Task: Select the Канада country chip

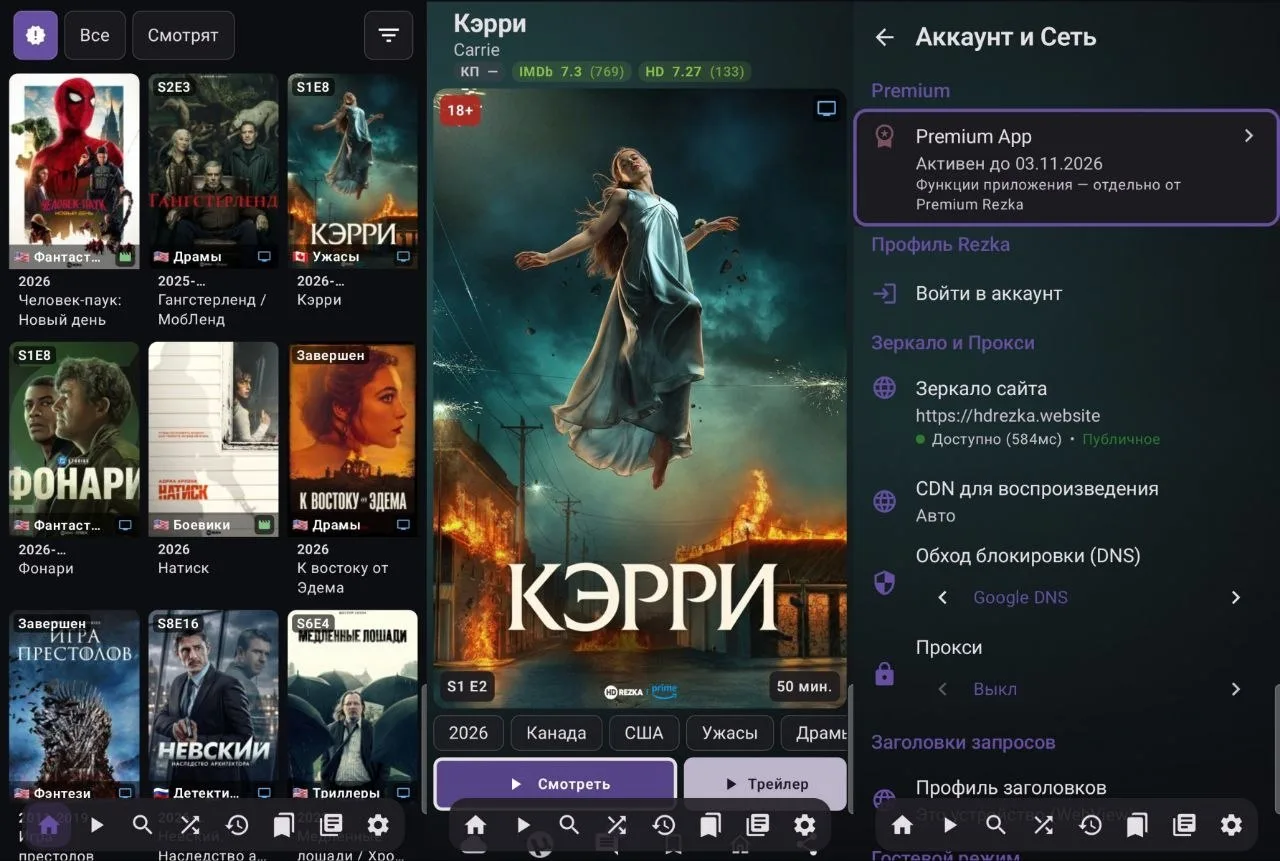Action: coord(556,733)
